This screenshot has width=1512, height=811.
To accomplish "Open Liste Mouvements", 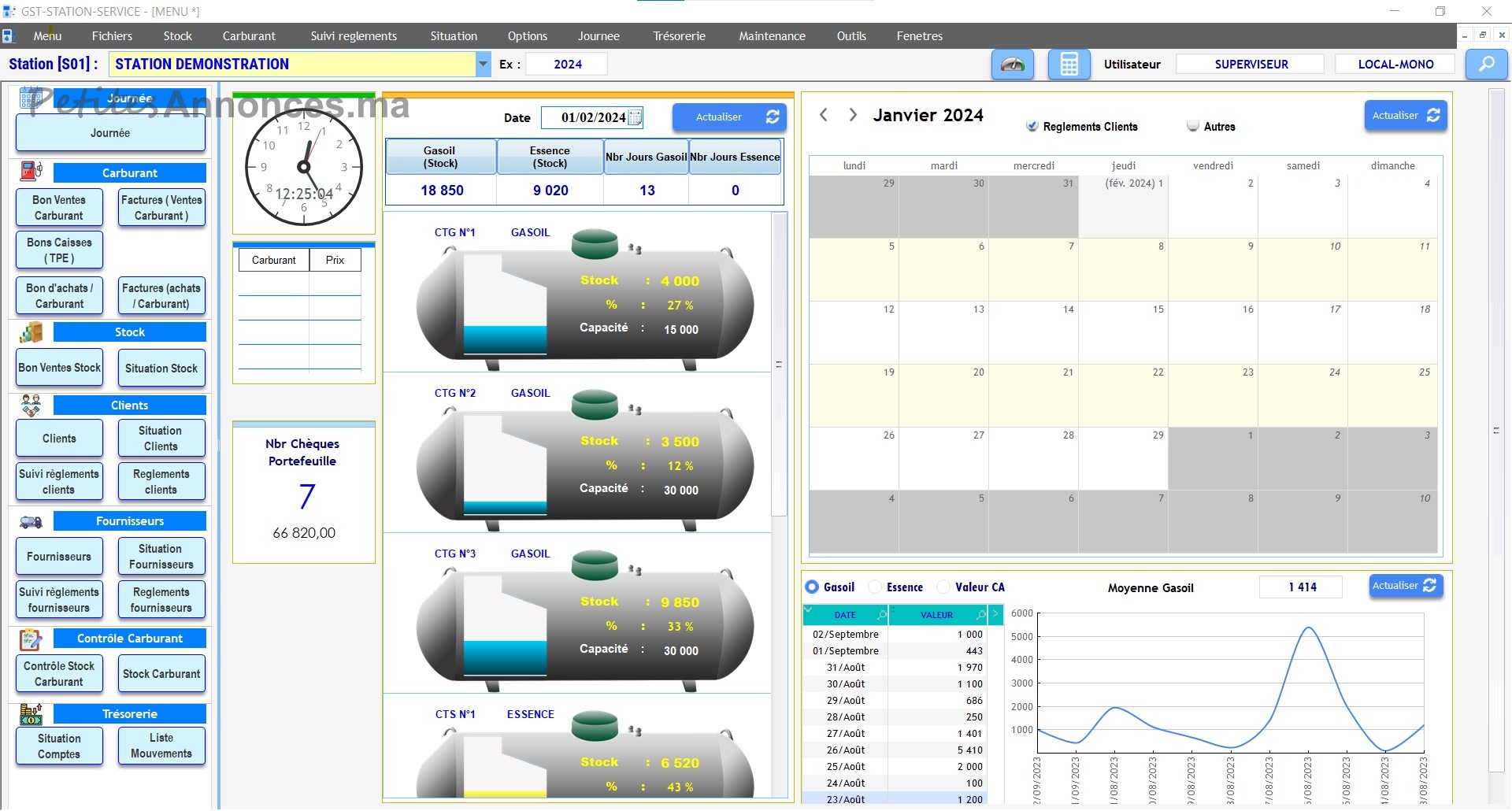I will point(161,746).
